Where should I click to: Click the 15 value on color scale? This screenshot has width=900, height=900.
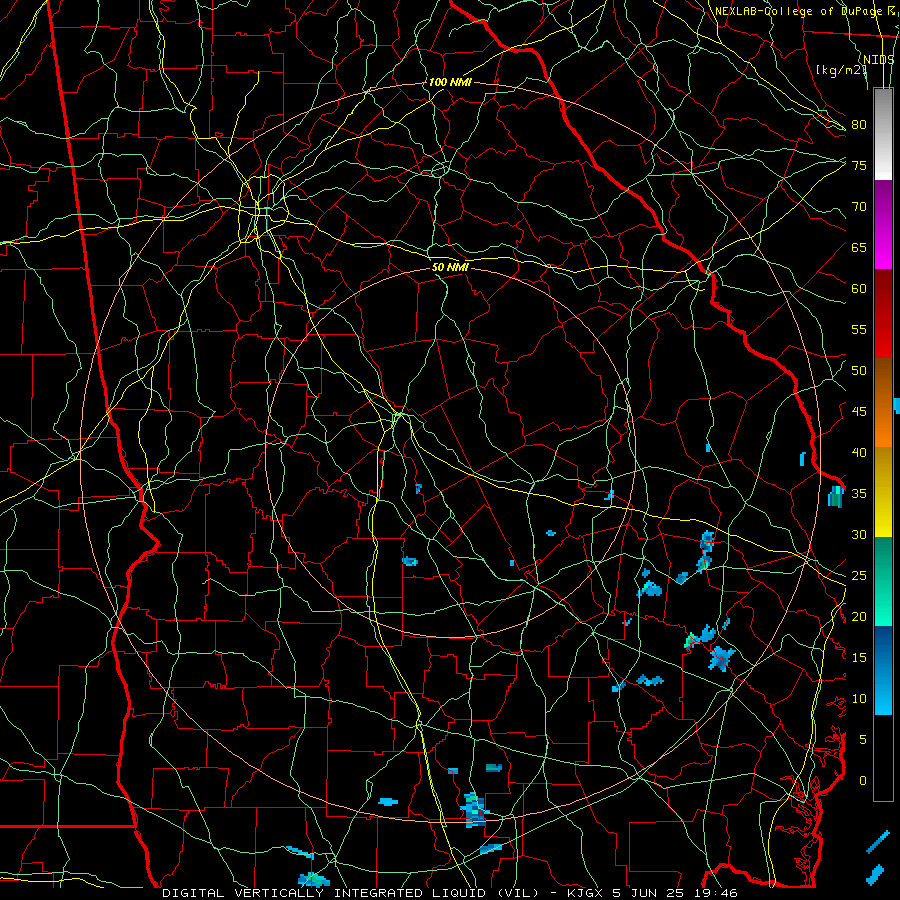(x=859, y=658)
